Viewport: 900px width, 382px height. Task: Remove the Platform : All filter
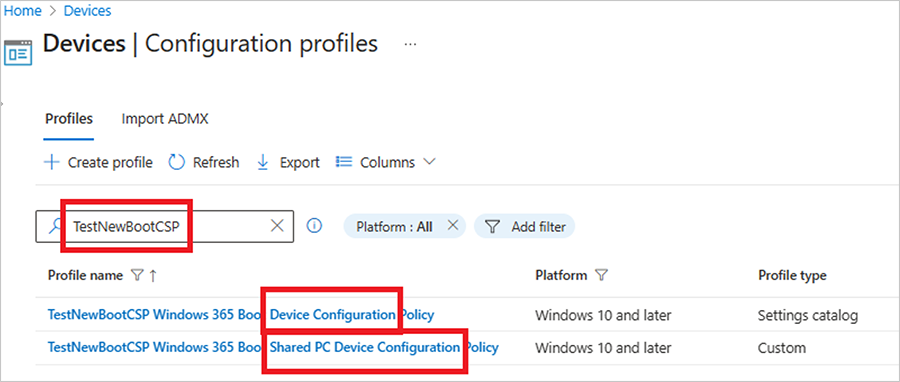[452, 225]
